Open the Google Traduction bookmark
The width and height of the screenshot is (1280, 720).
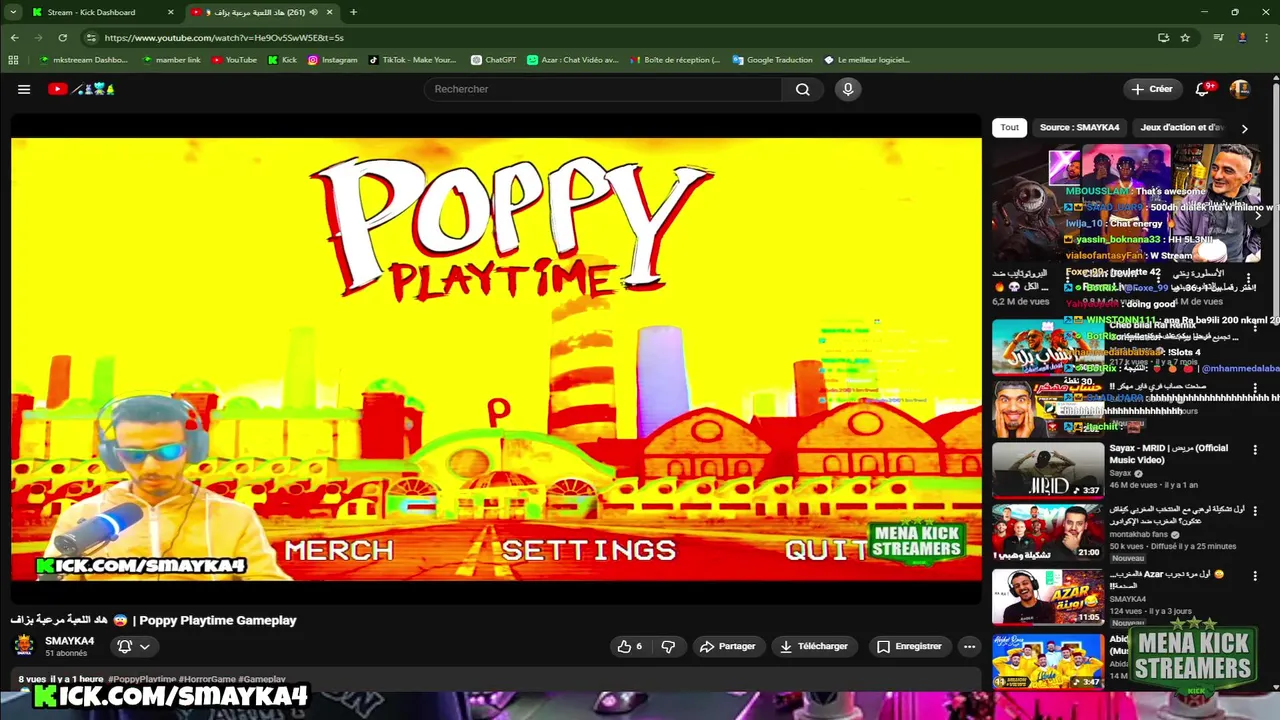(773, 60)
